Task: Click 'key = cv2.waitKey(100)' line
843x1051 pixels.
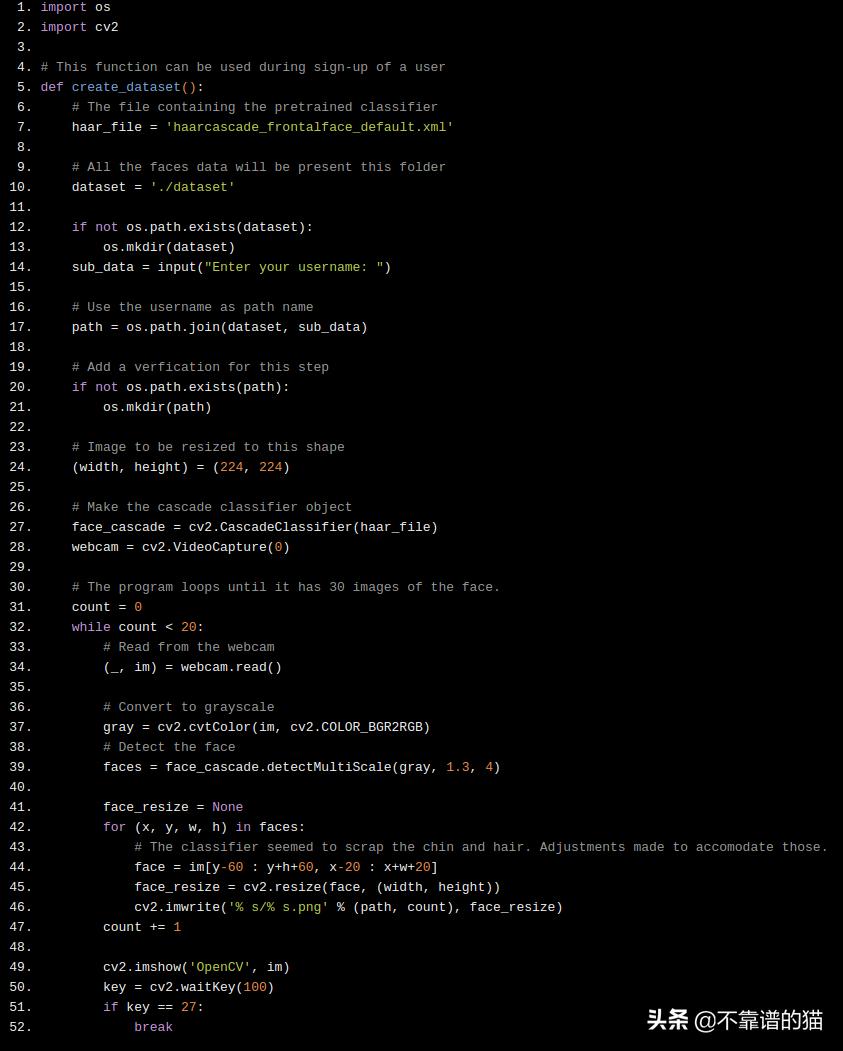Action: [188, 987]
